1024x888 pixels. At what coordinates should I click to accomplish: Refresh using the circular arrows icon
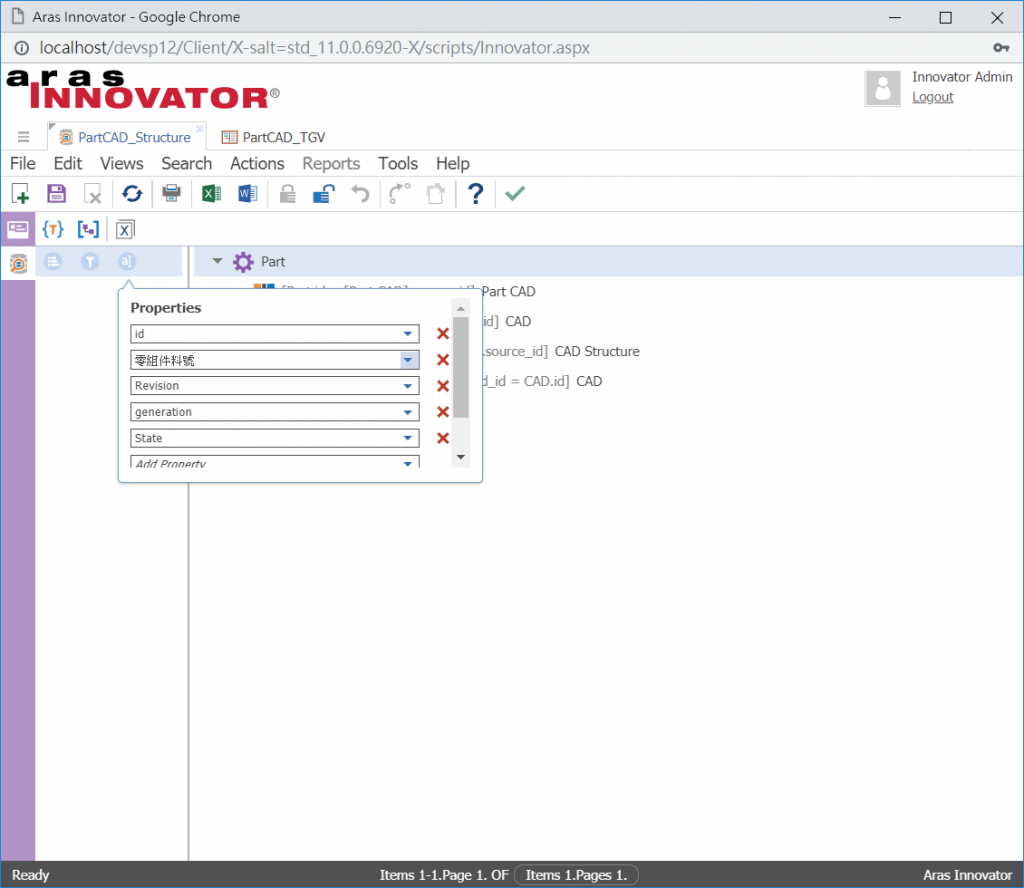132,194
